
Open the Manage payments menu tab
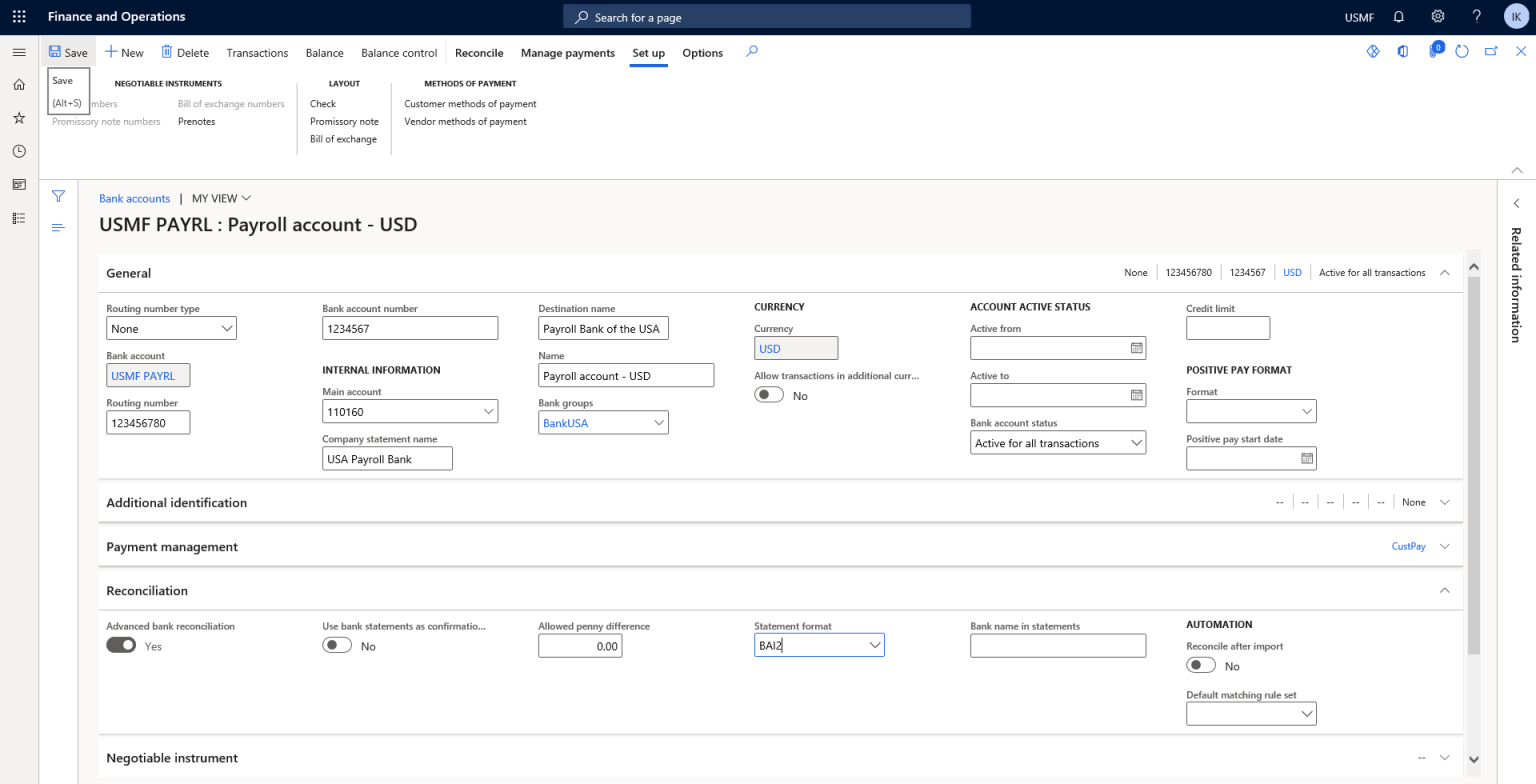pos(567,52)
